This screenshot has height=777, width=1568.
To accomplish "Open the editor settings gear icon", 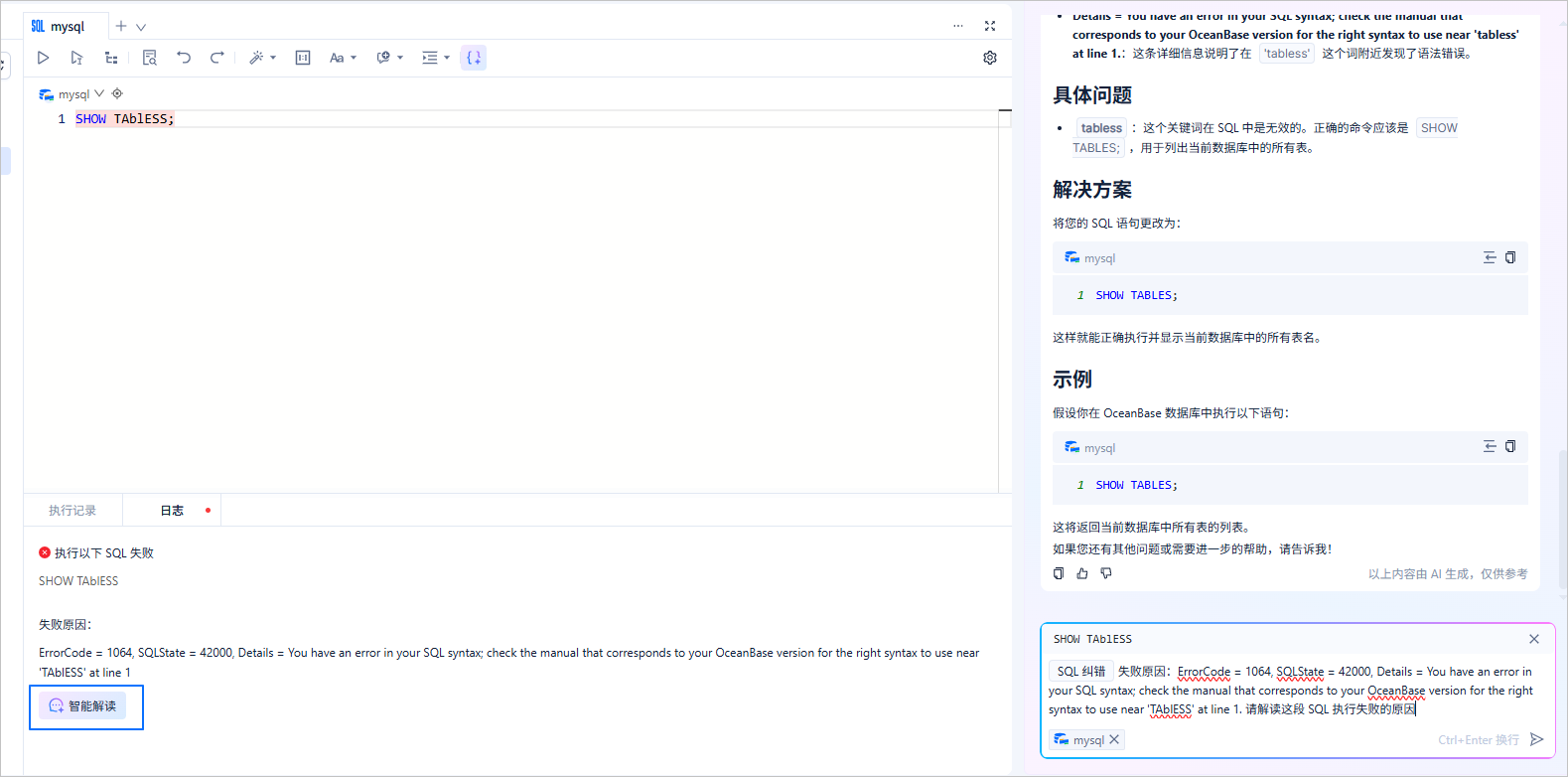I will pyautogui.click(x=990, y=58).
